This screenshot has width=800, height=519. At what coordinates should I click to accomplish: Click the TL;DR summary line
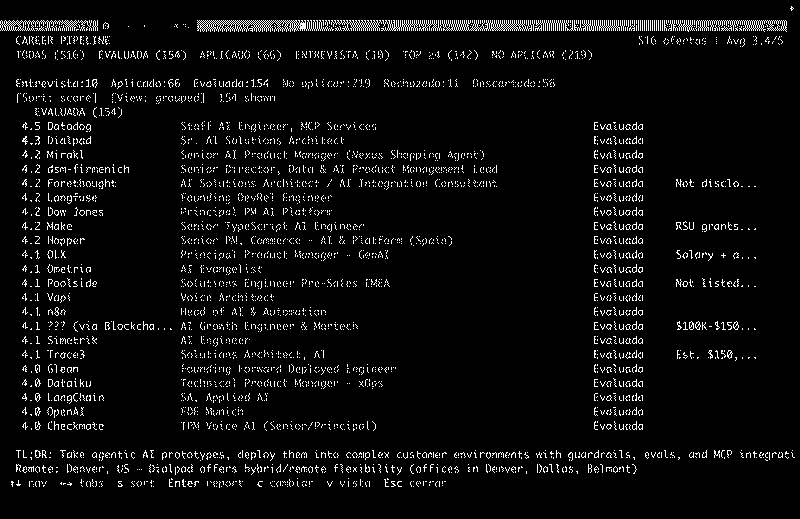[x=405, y=455]
